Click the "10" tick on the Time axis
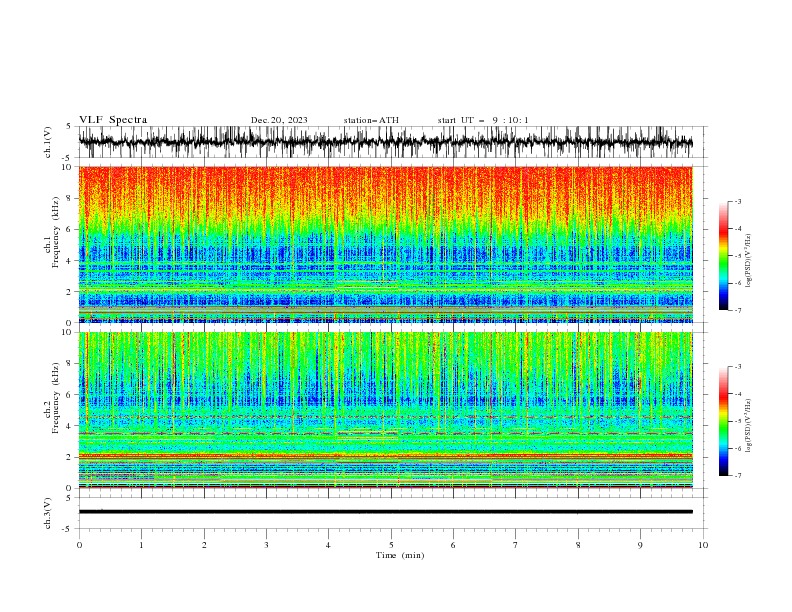792x612 pixels. [x=703, y=545]
